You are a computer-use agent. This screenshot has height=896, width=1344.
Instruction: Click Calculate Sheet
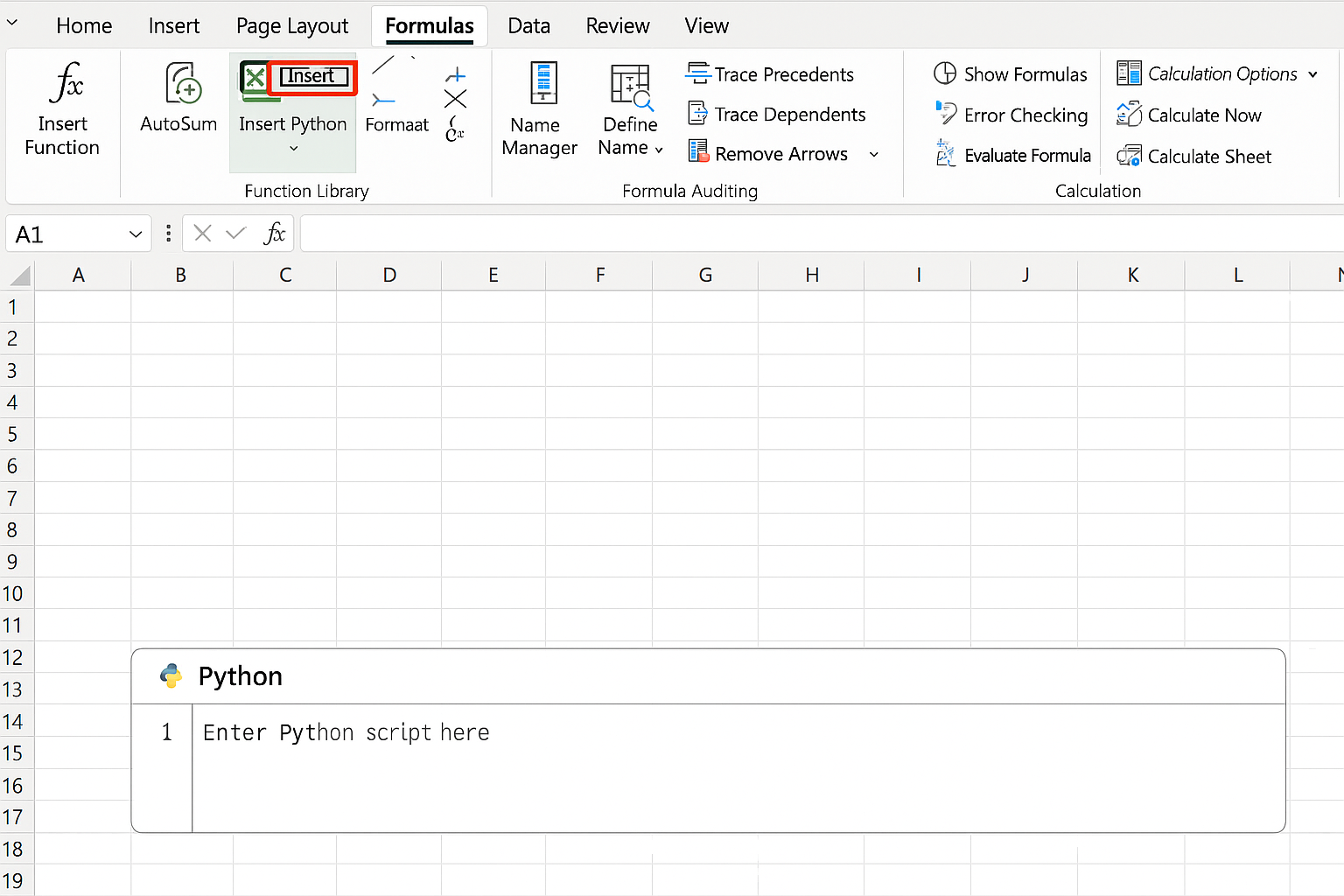click(x=1194, y=156)
